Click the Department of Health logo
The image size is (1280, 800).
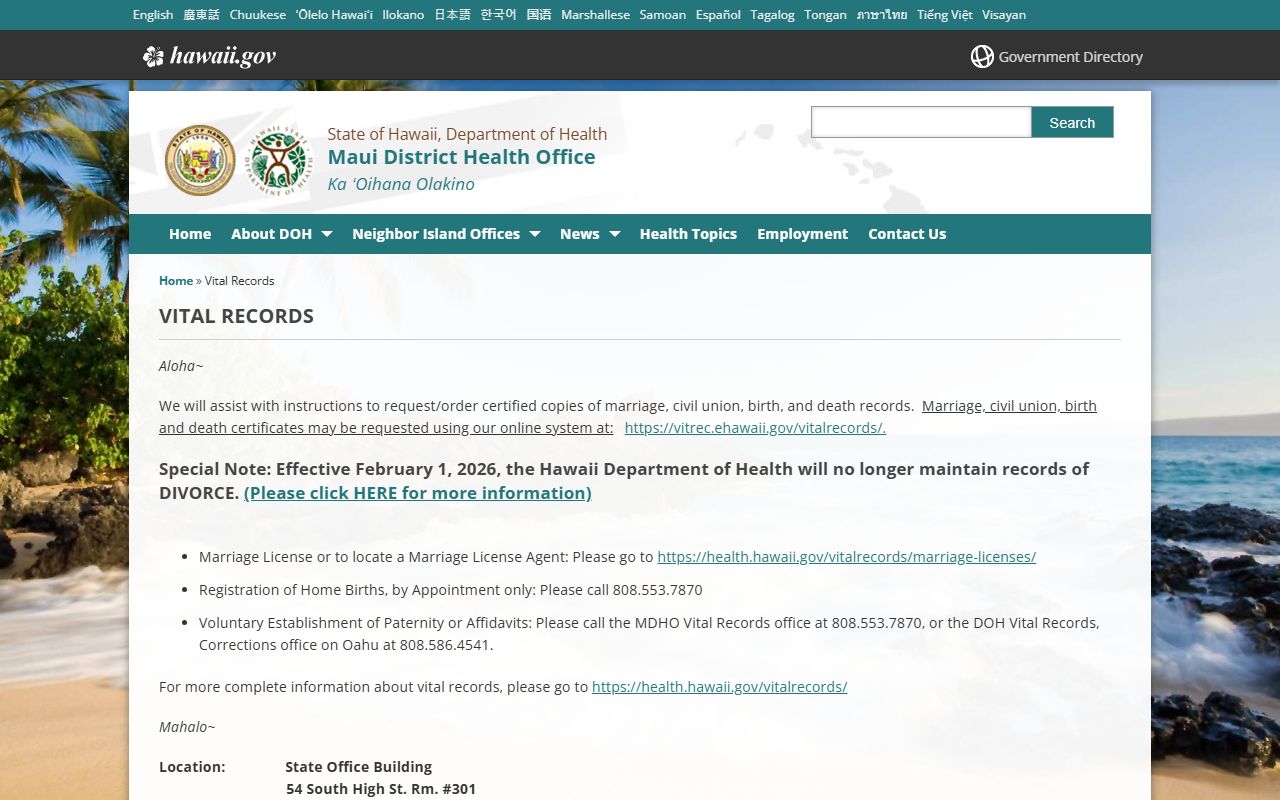(279, 160)
